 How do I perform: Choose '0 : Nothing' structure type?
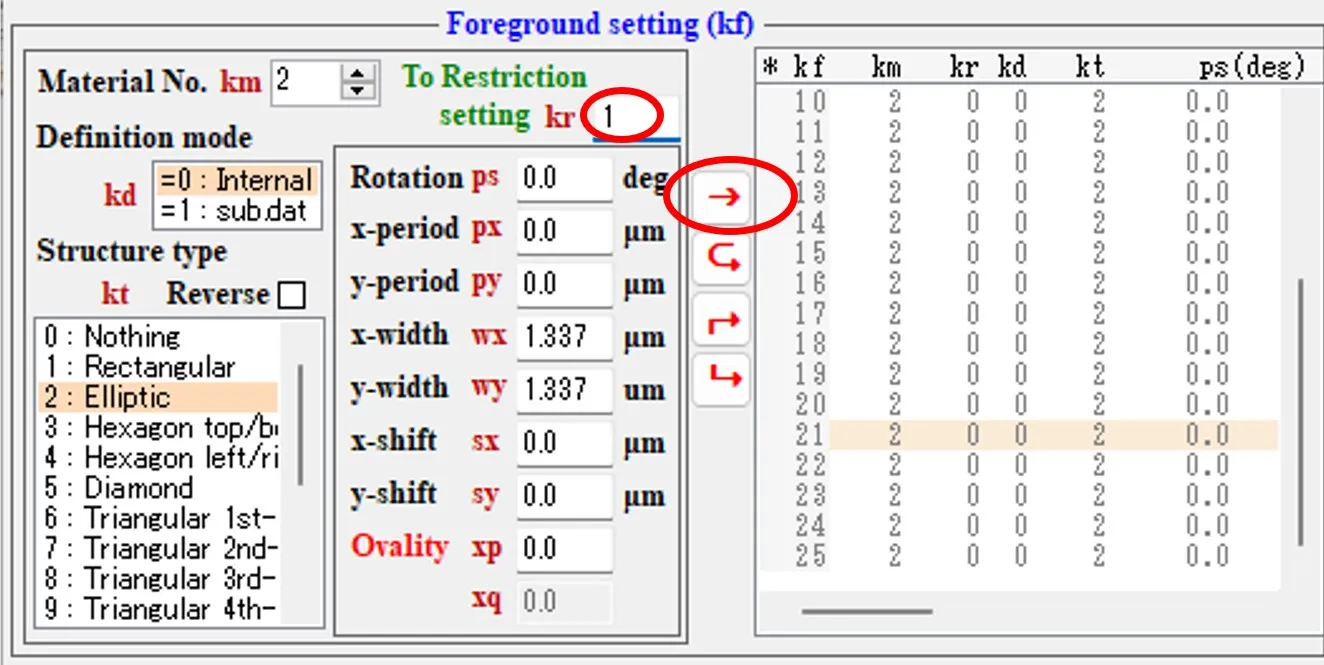(158, 336)
